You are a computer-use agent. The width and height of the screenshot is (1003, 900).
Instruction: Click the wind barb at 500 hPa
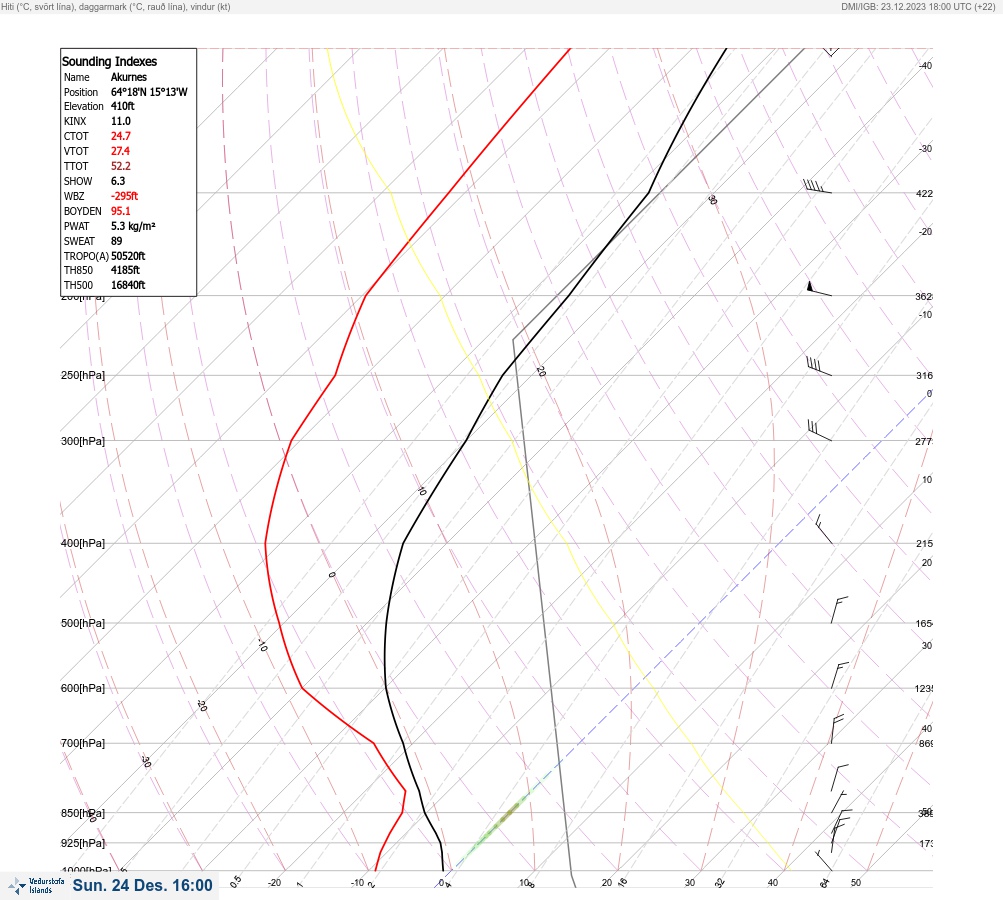click(839, 610)
